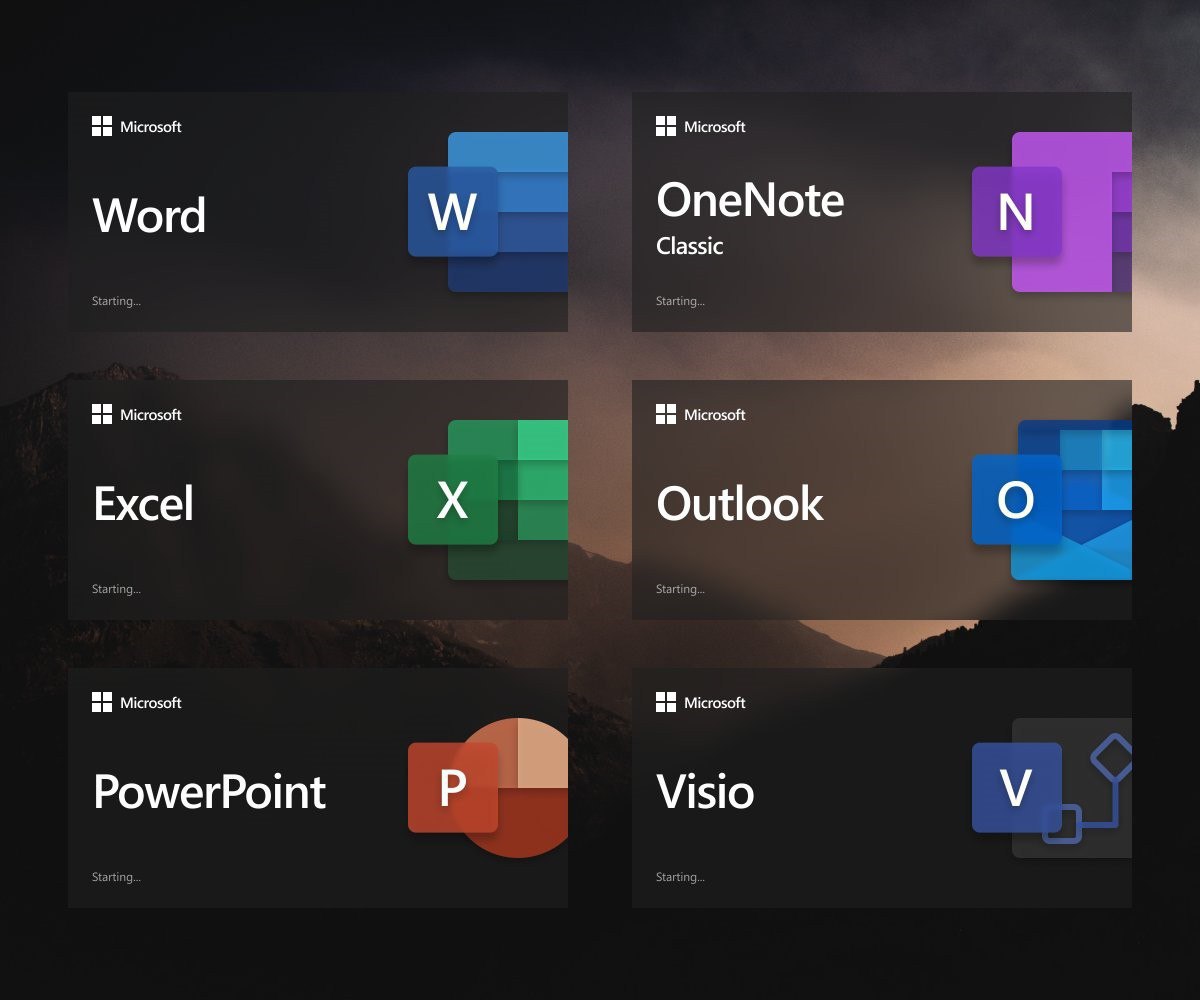Click "Microsoft" wordmark on Word splash
The image size is (1200, 1000).
(x=151, y=127)
